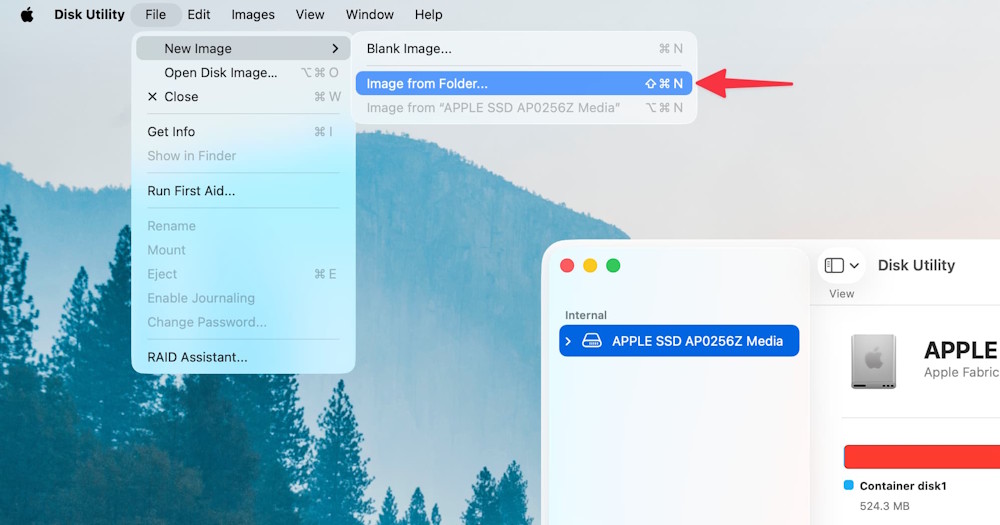Screen dimensions: 1000x525
Task: Open the Window menu
Action: (x=370, y=14)
